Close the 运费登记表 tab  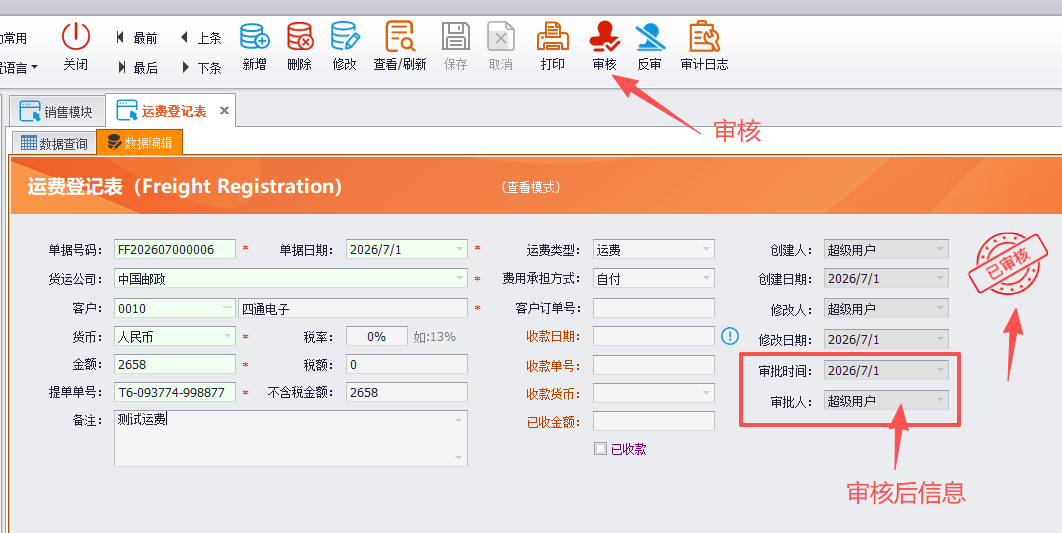(224, 110)
